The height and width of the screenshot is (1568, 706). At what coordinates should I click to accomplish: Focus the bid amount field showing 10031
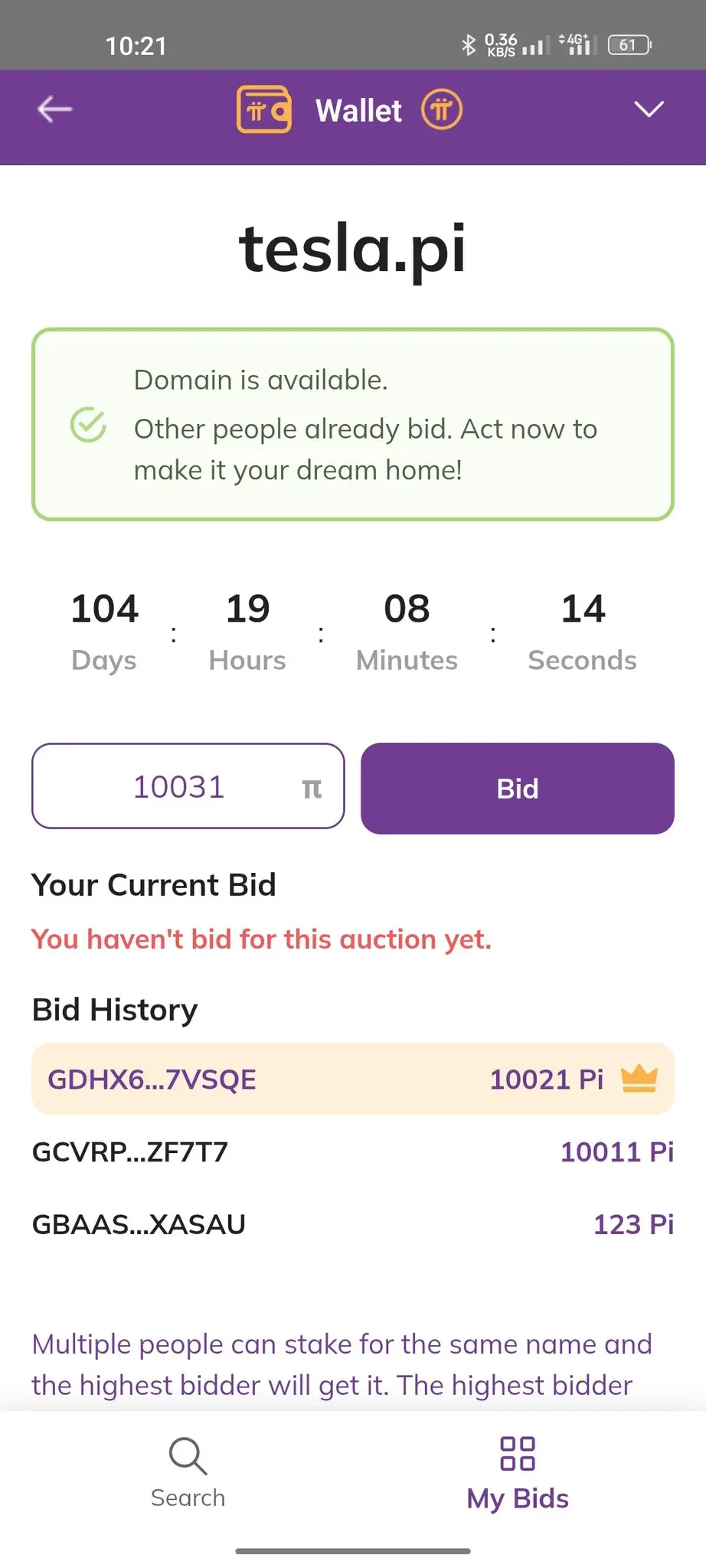[x=188, y=786]
